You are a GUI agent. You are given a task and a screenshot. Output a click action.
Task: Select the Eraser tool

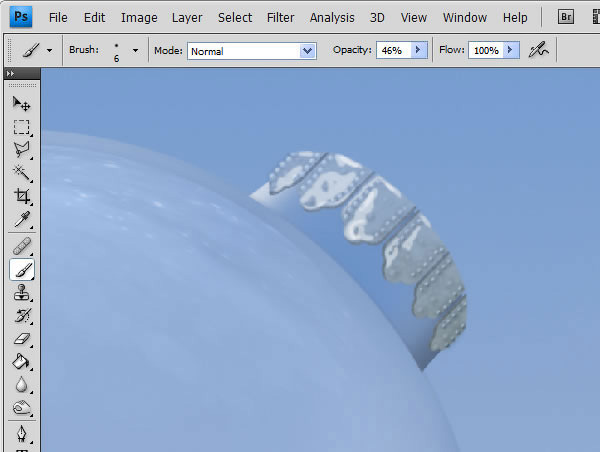(21, 339)
